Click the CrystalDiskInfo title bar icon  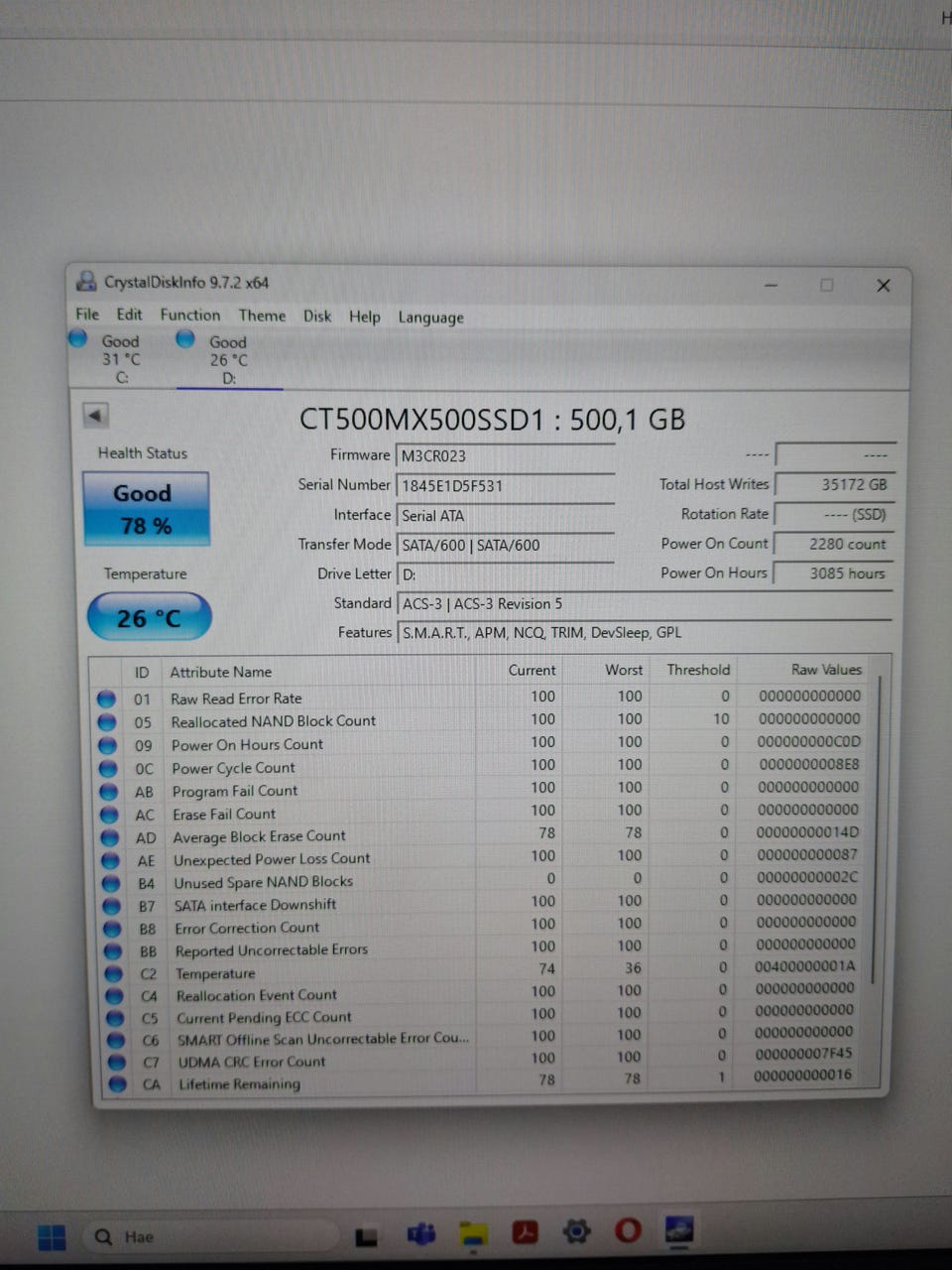click(87, 282)
